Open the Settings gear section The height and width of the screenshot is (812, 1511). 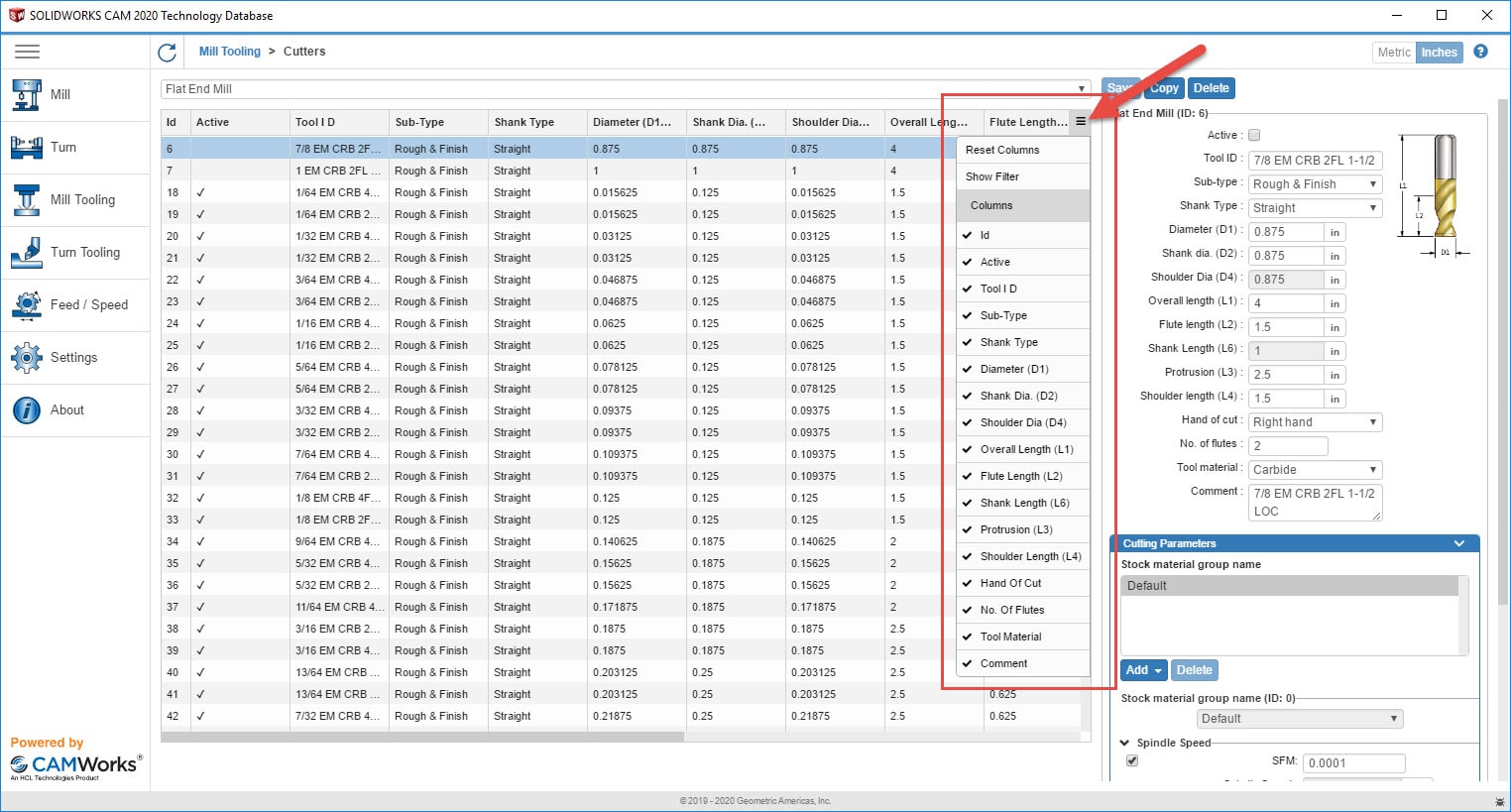click(75, 357)
